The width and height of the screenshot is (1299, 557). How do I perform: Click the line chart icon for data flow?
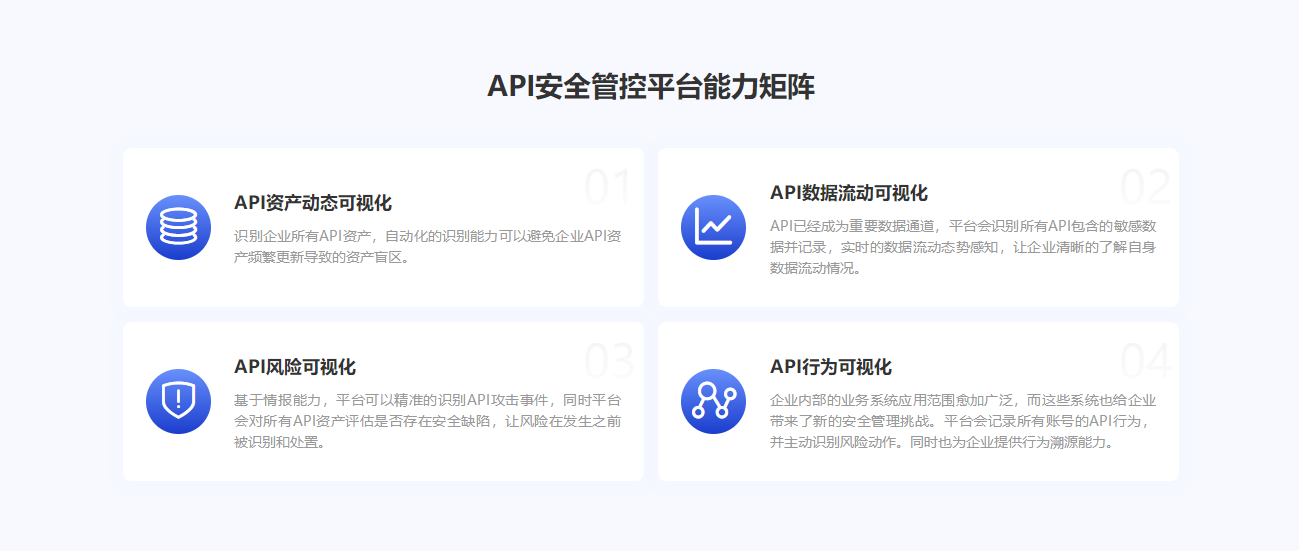coord(713,227)
